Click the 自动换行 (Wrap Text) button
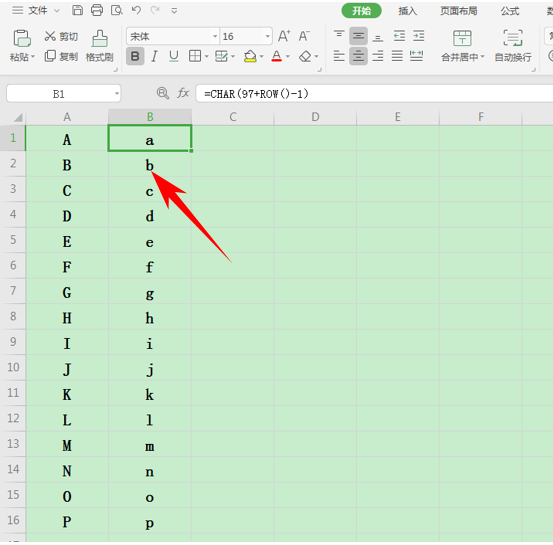Screen dimensions: 553x545 point(513,46)
